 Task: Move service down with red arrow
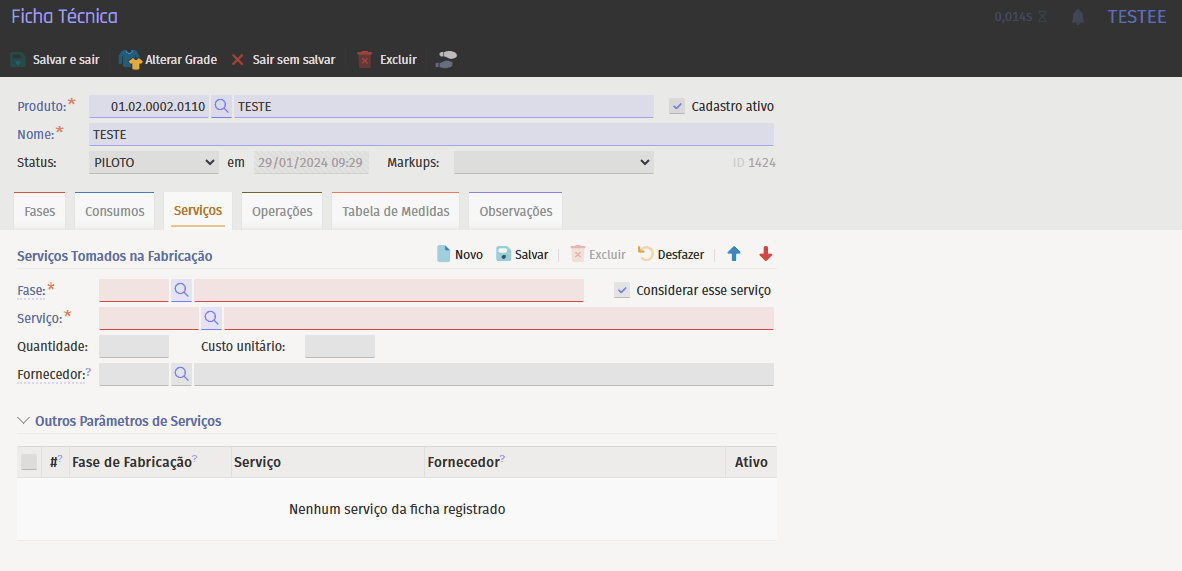pyautogui.click(x=766, y=255)
